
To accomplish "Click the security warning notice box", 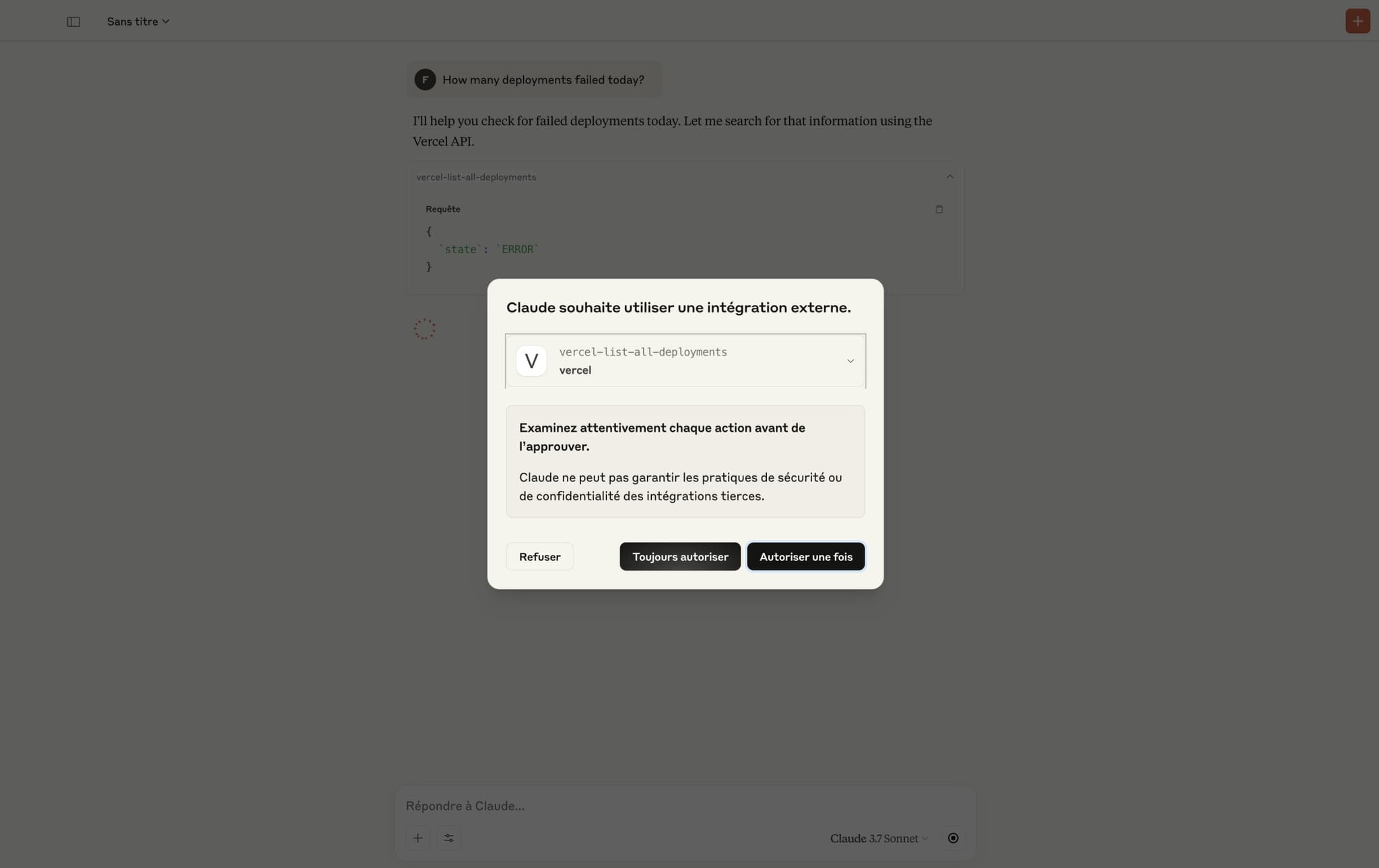I will [x=685, y=461].
